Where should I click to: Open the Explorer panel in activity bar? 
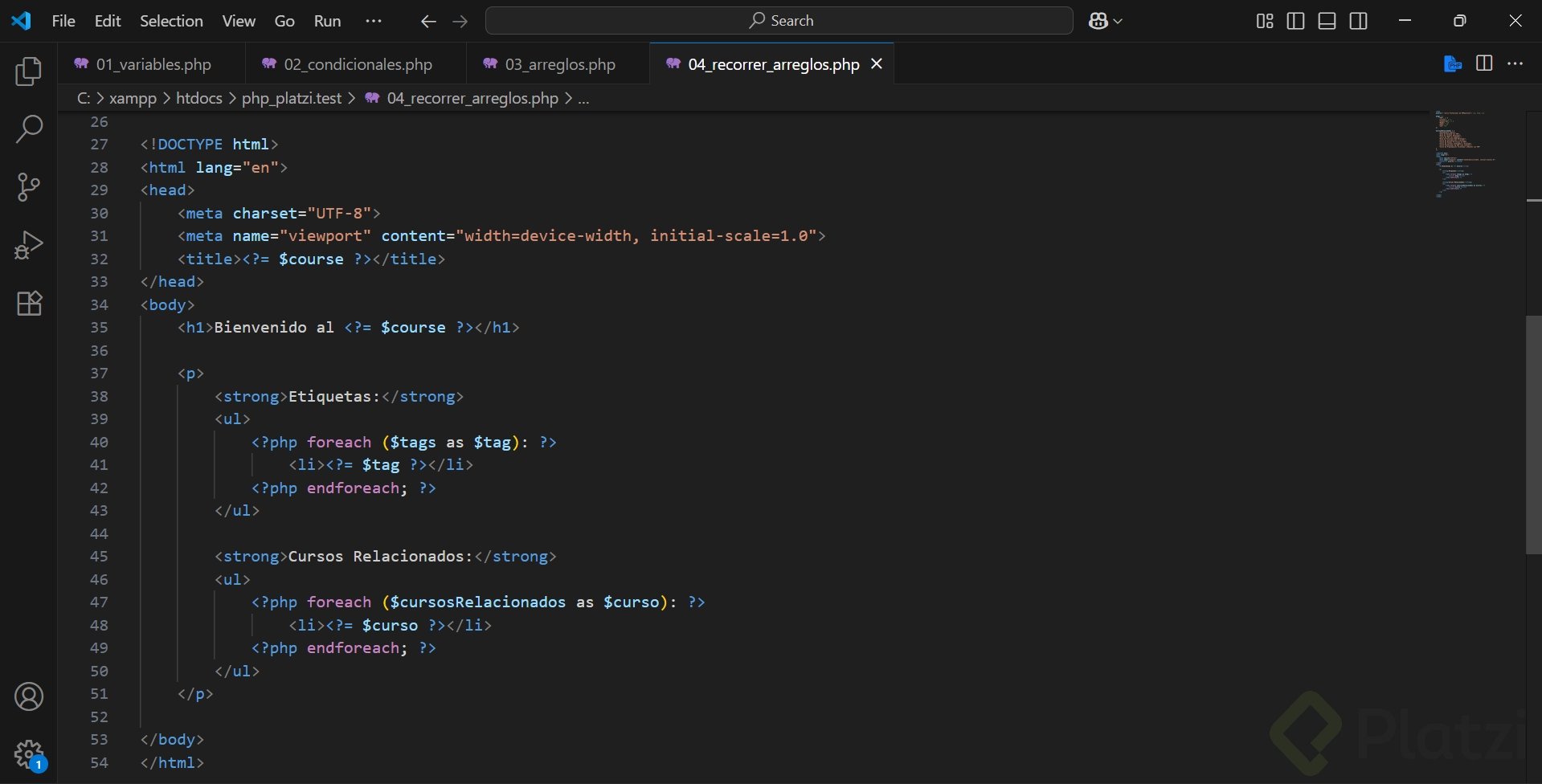point(29,71)
